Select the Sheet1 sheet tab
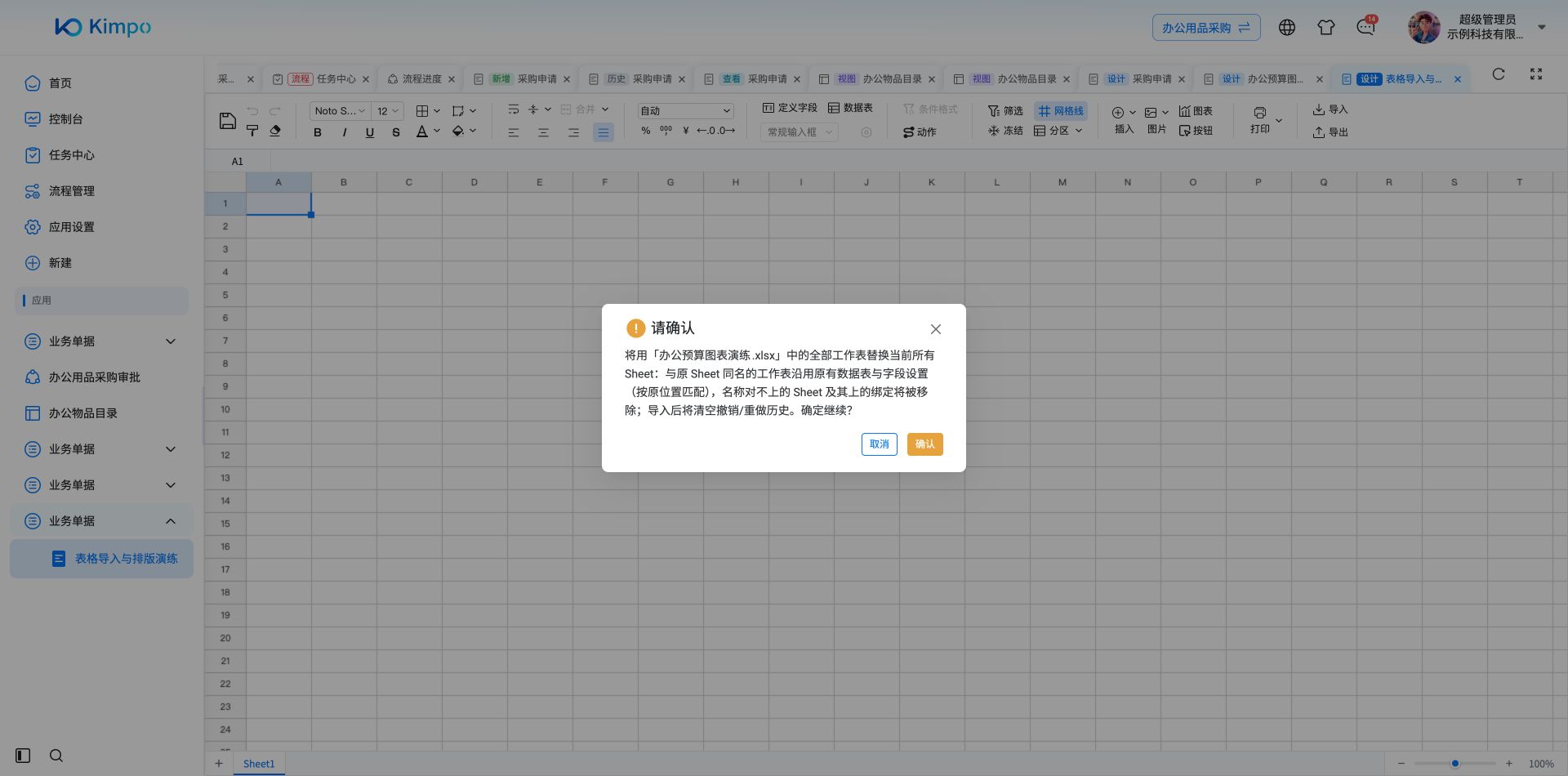1568x776 pixels. pos(259,765)
